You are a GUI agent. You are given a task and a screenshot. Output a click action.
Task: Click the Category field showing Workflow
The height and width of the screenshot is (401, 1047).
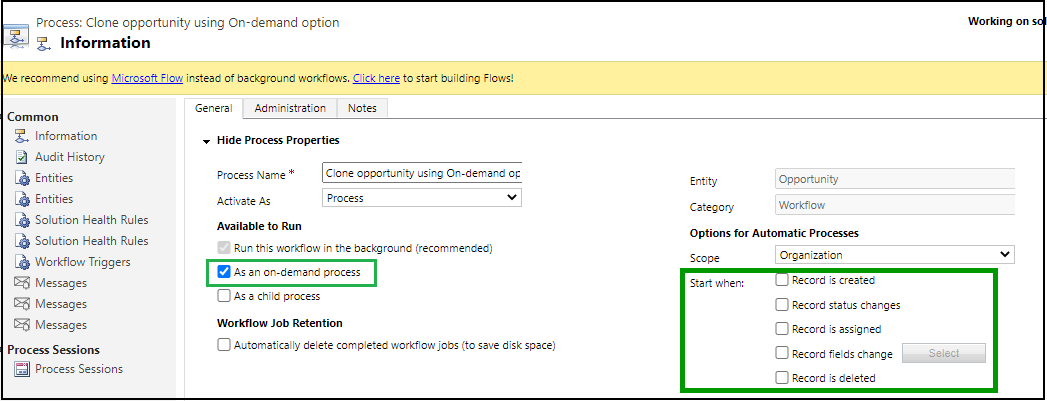coord(895,206)
